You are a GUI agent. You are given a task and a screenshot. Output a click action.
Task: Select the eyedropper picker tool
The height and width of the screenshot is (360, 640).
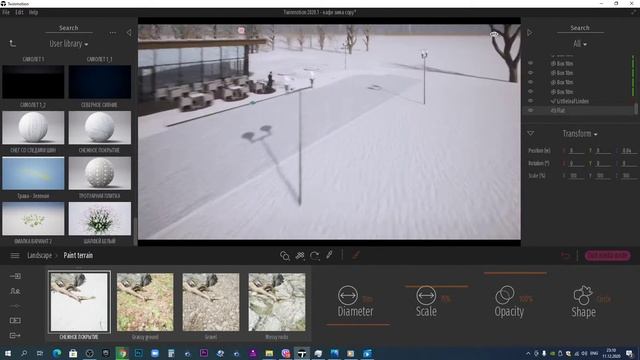[x=329, y=255]
